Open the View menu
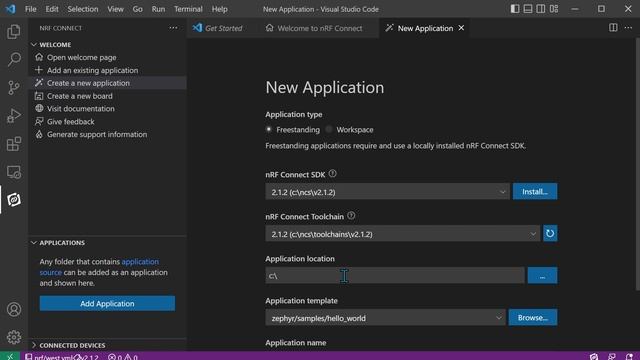This screenshot has width=640, height=360. tap(116, 9)
